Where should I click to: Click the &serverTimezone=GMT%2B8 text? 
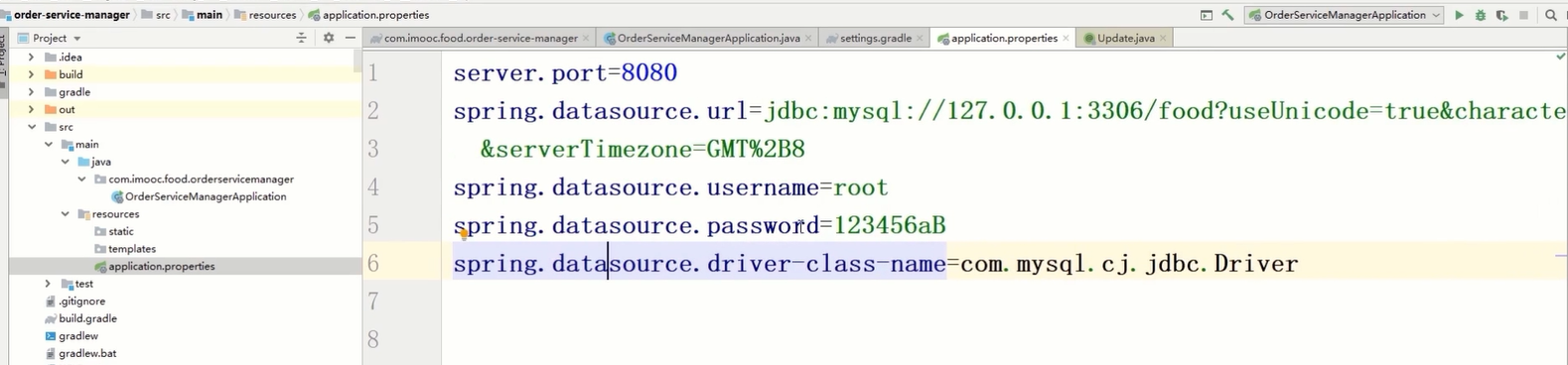coord(642,150)
